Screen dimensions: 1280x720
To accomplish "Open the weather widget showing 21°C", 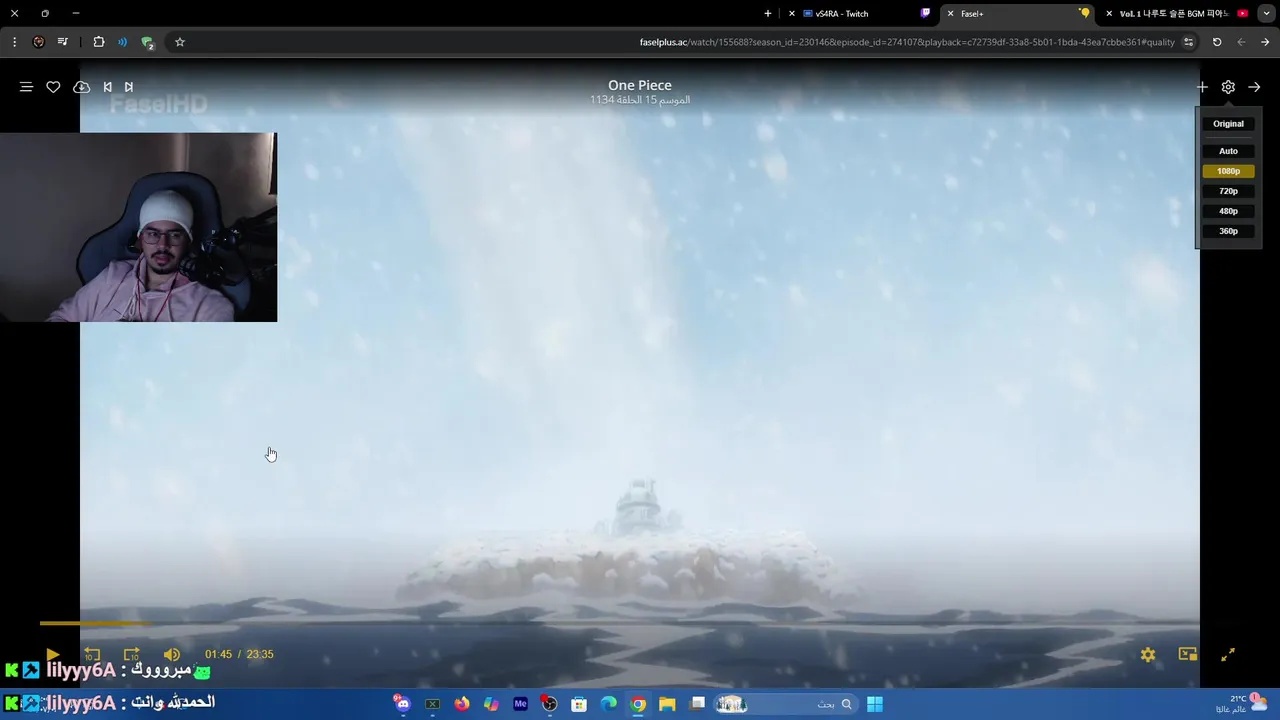I will click(x=1240, y=704).
